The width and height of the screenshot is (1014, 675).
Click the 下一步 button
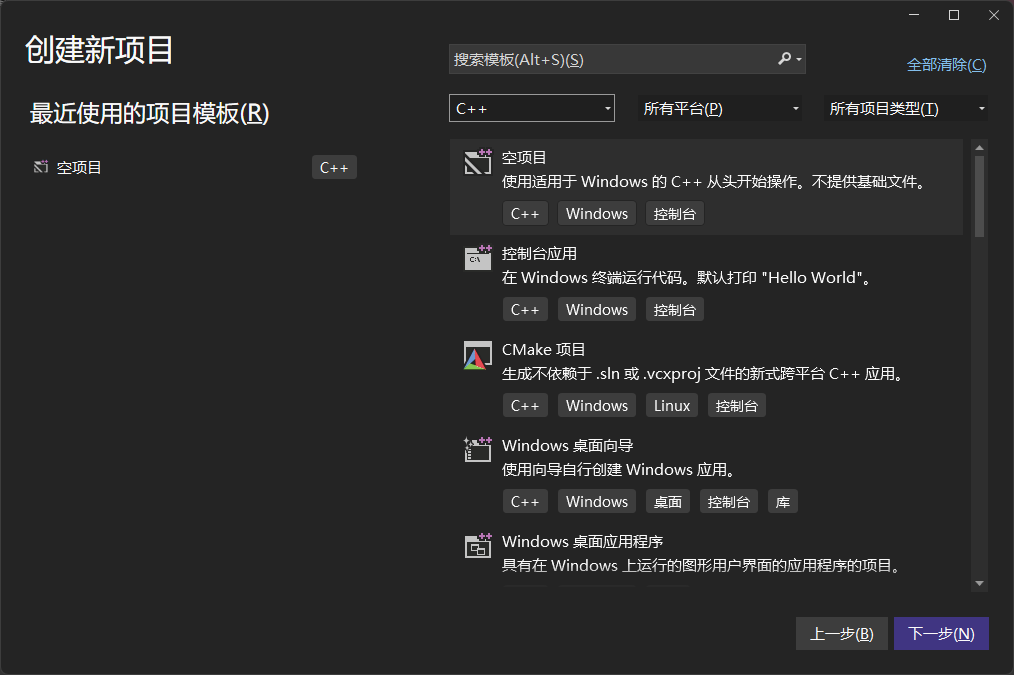941,634
